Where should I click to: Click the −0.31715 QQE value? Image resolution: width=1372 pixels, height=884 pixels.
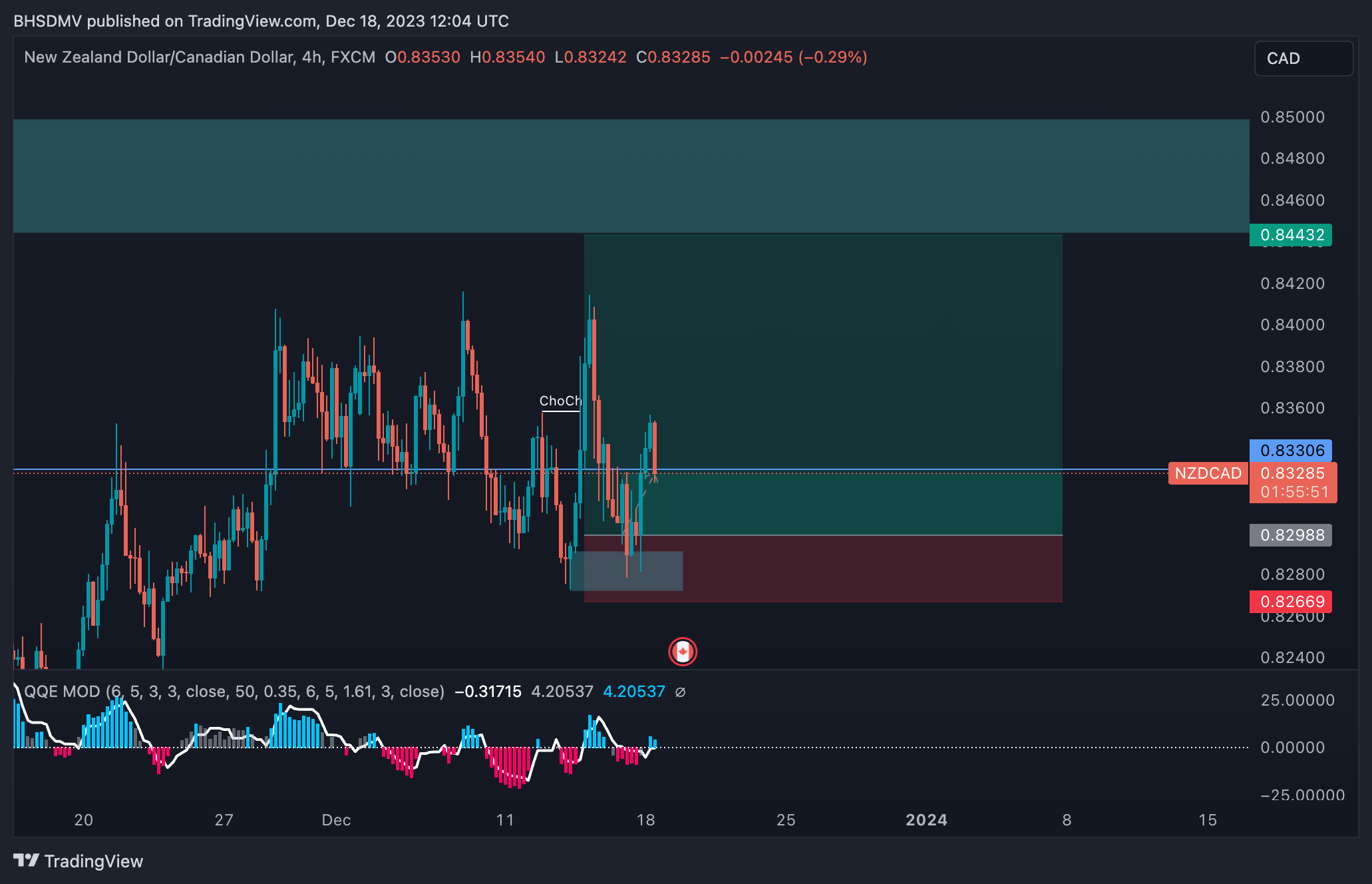tap(488, 692)
